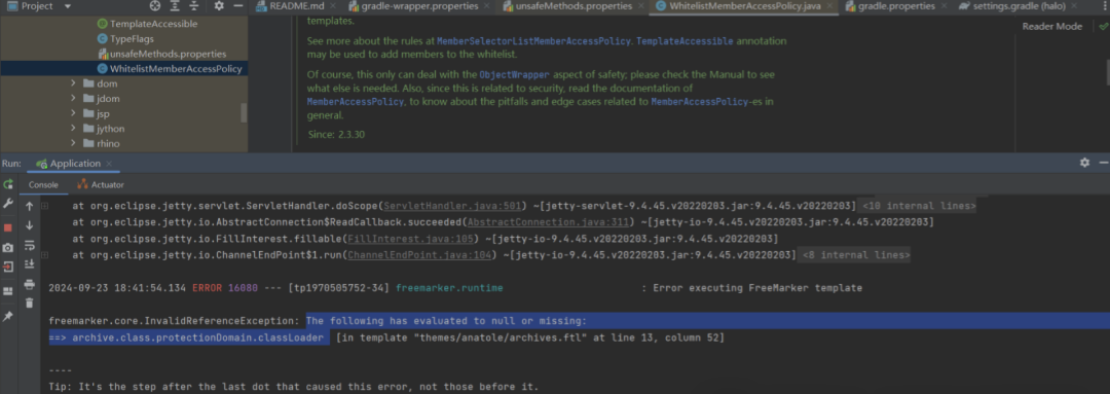Expand the rhino folder
Screen dimensions: 1110x394
(73, 144)
